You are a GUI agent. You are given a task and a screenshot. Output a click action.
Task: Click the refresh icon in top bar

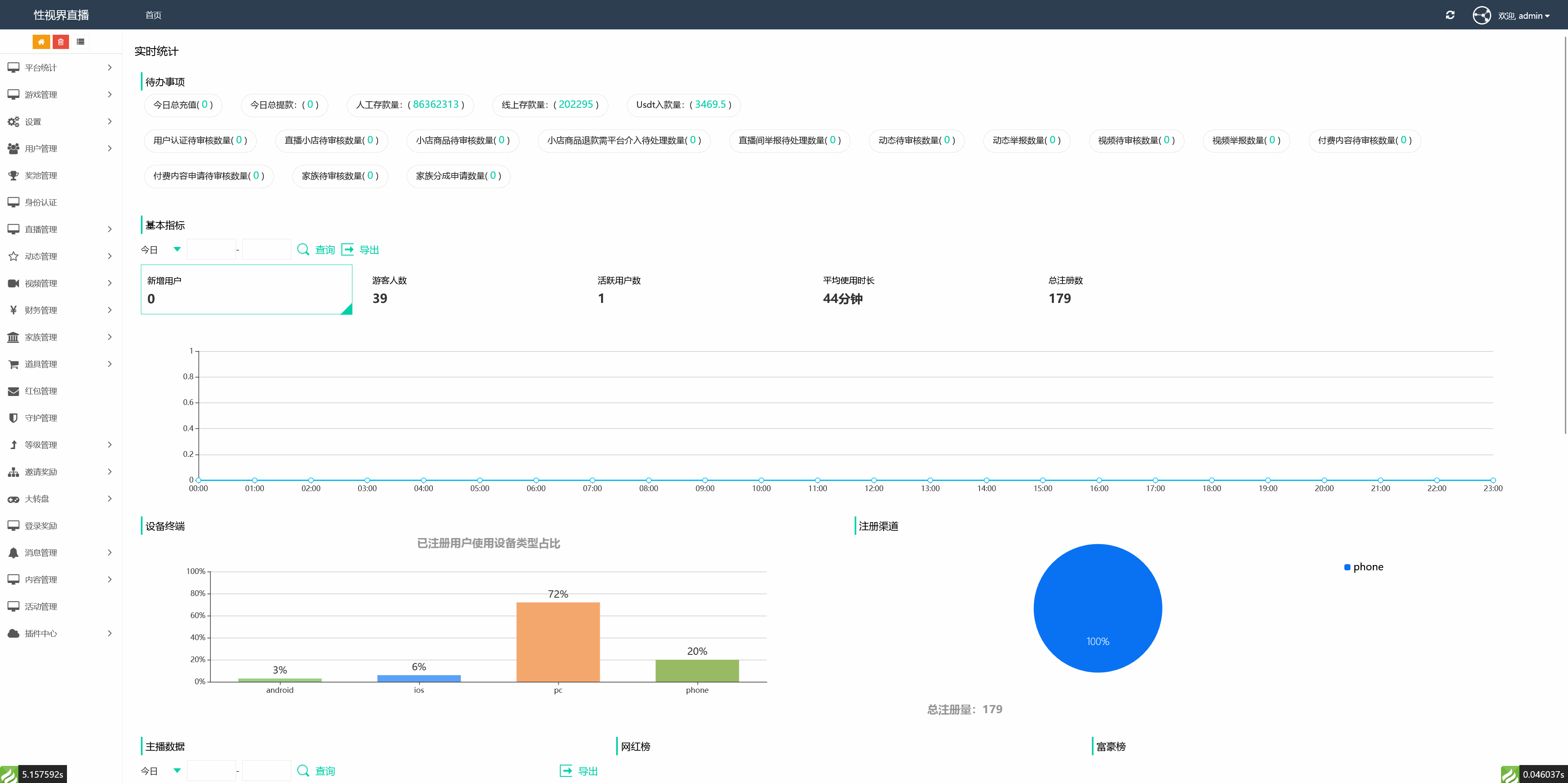pos(1450,15)
